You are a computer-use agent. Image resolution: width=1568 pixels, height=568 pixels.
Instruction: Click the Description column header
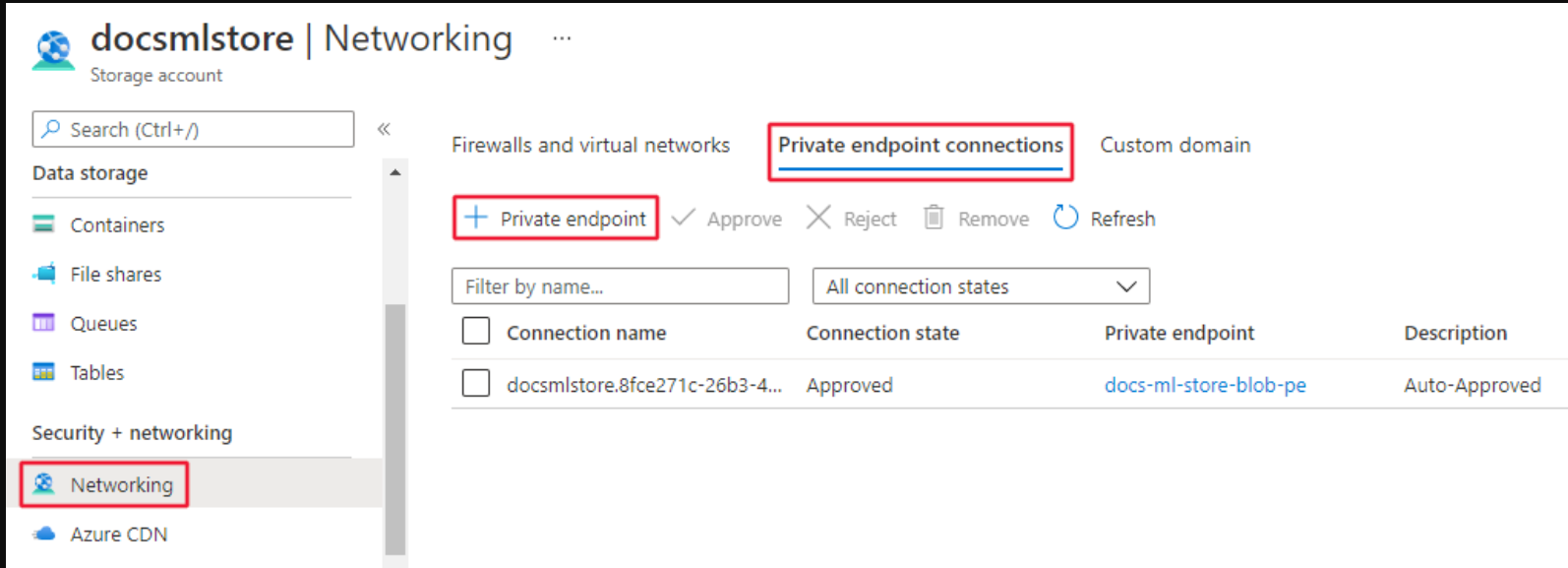[1455, 333]
